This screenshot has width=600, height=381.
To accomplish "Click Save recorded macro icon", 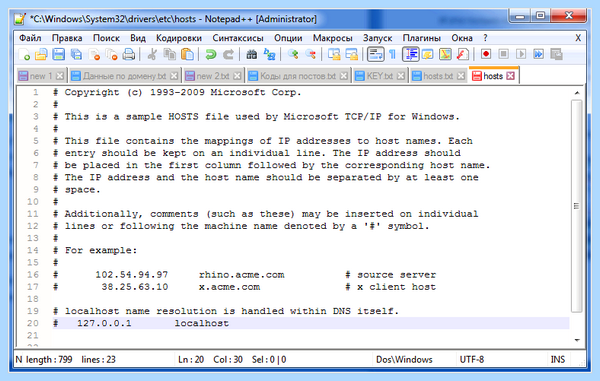I will click(x=556, y=54).
